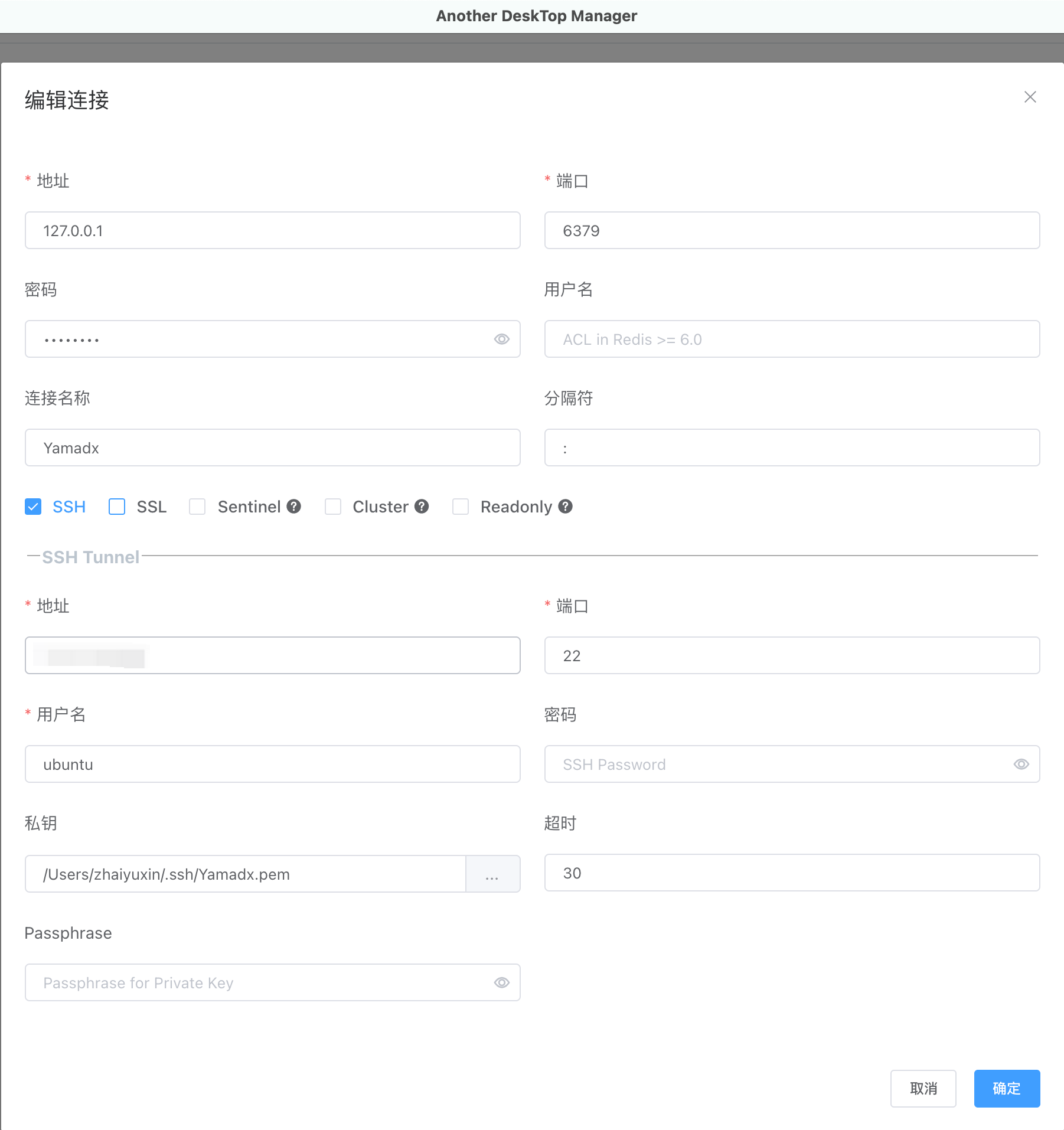Click the SSL label text
The width and height of the screenshot is (1064, 1130).
[x=152, y=507]
